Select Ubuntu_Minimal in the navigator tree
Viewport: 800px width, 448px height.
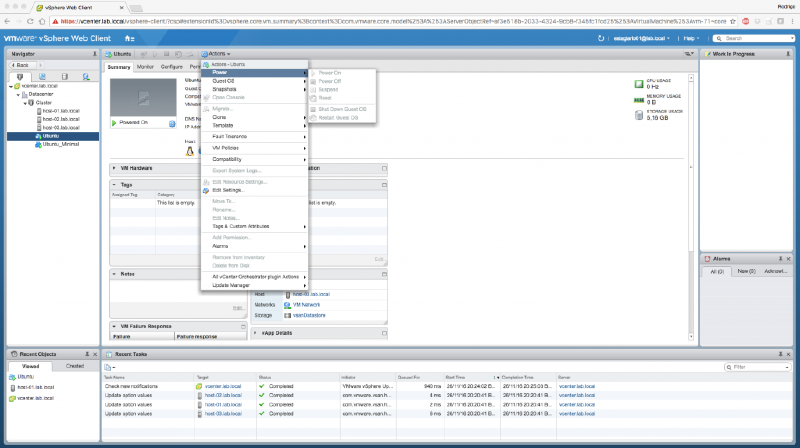point(60,144)
